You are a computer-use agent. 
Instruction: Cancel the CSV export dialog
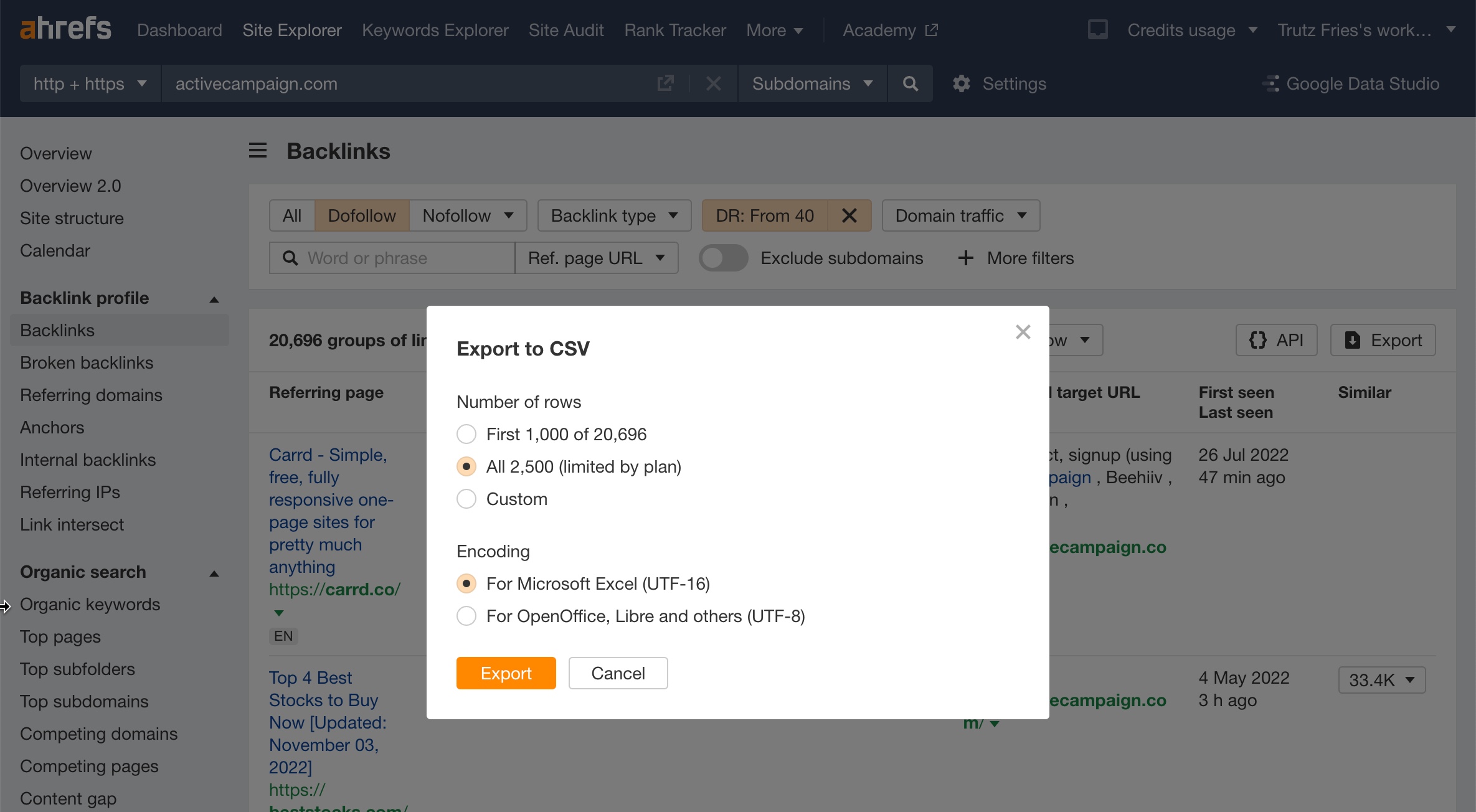(x=618, y=673)
